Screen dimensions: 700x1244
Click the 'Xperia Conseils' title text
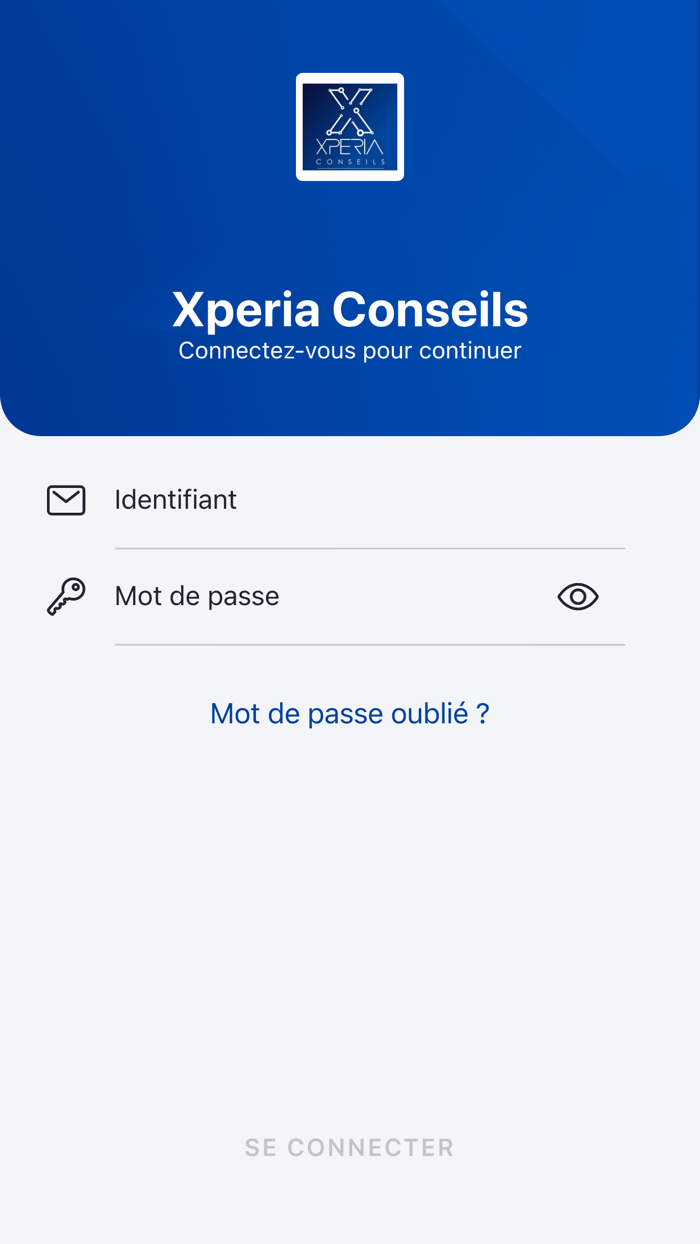pyautogui.click(x=349, y=310)
